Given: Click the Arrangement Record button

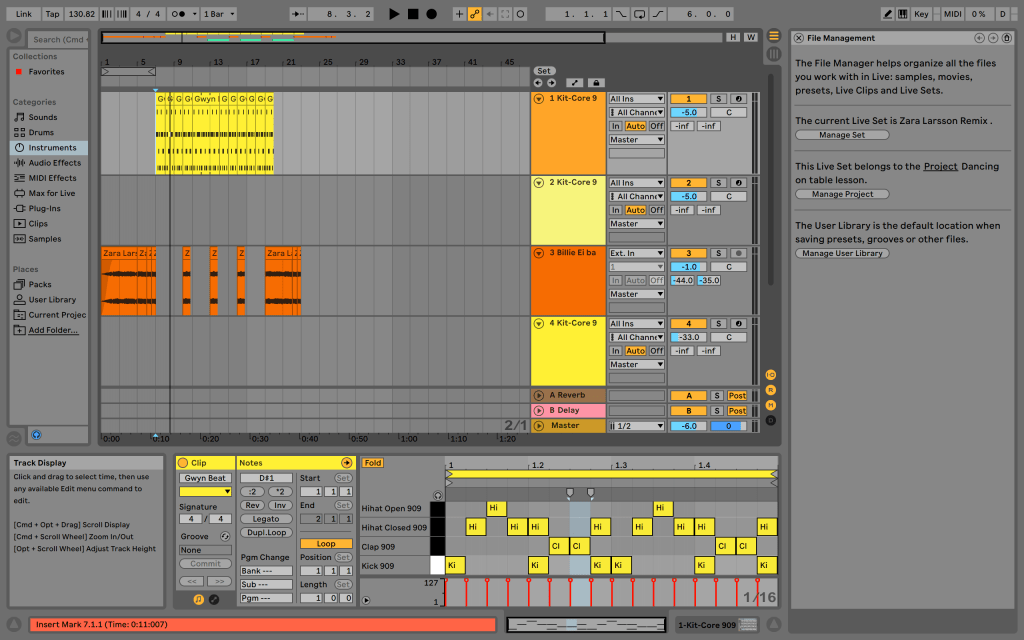Looking at the screenshot, I should coord(431,14).
